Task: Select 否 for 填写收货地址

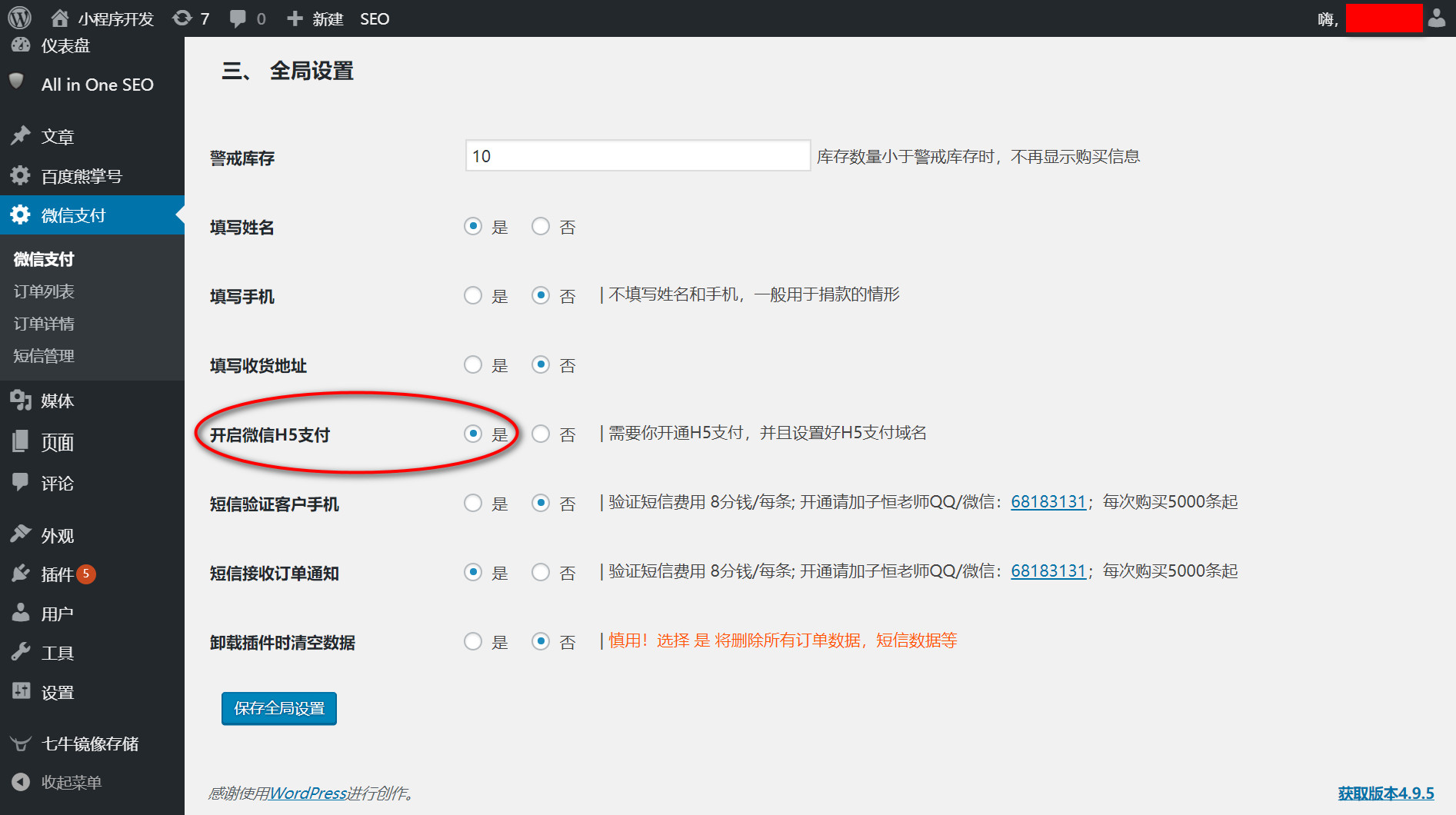Action: point(541,364)
